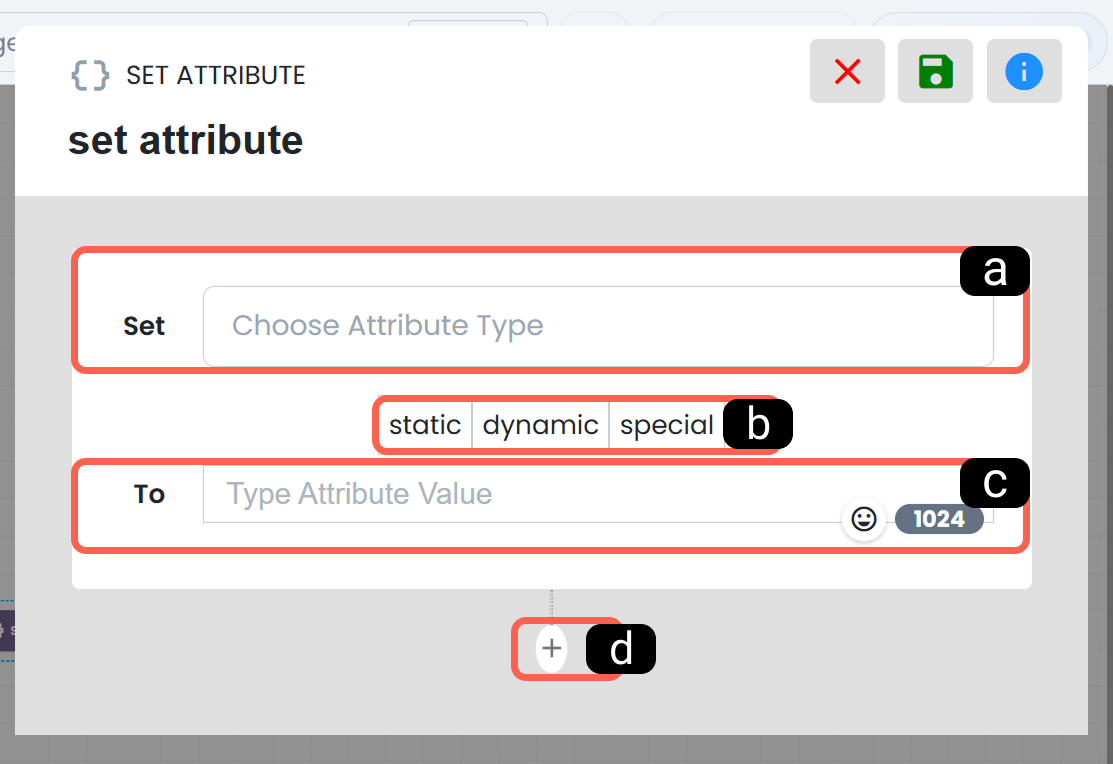Click the curly braces Set Attribute icon
The image size is (1113, 764).
(90, 75)
